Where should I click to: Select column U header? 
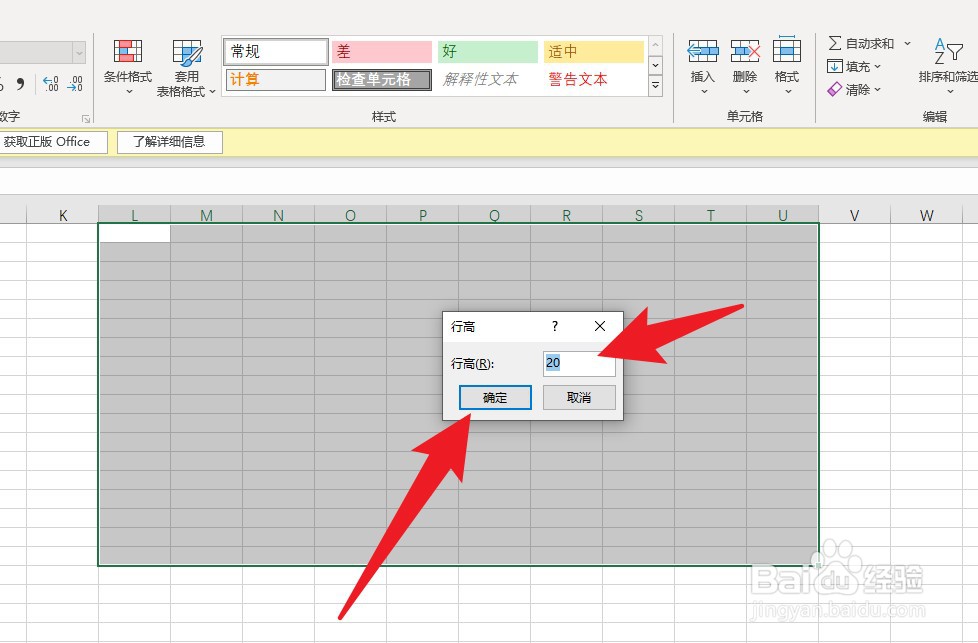pyautogui.click(x=783, y=215)
